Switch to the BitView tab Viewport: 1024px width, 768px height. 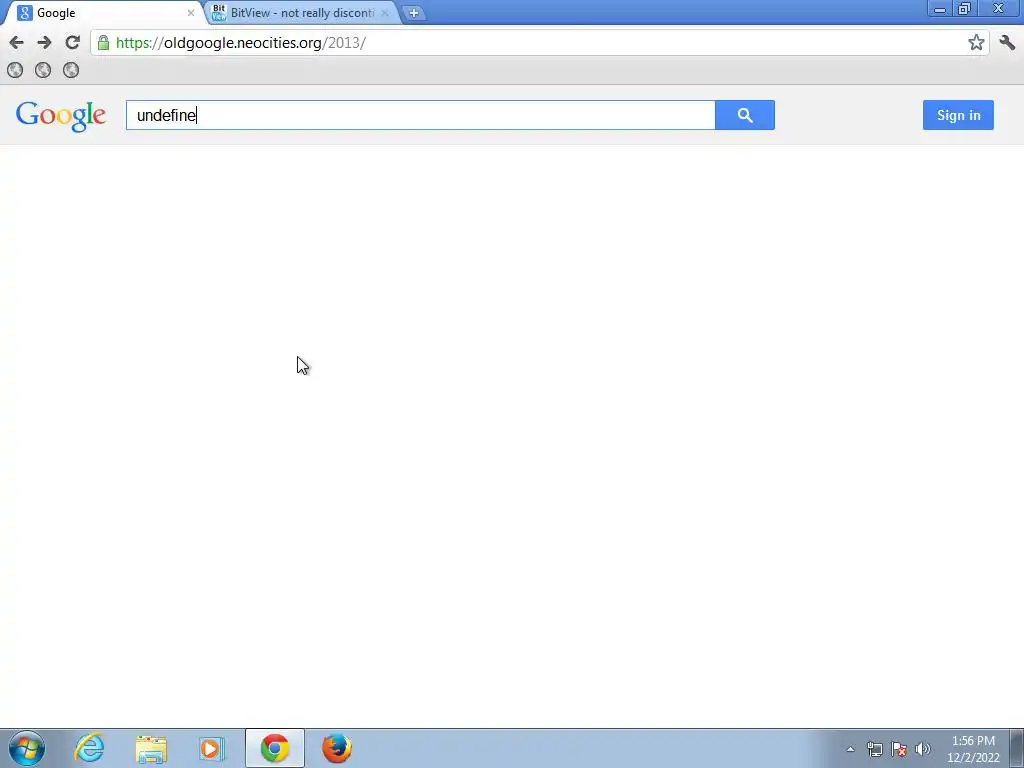(302, 12)
